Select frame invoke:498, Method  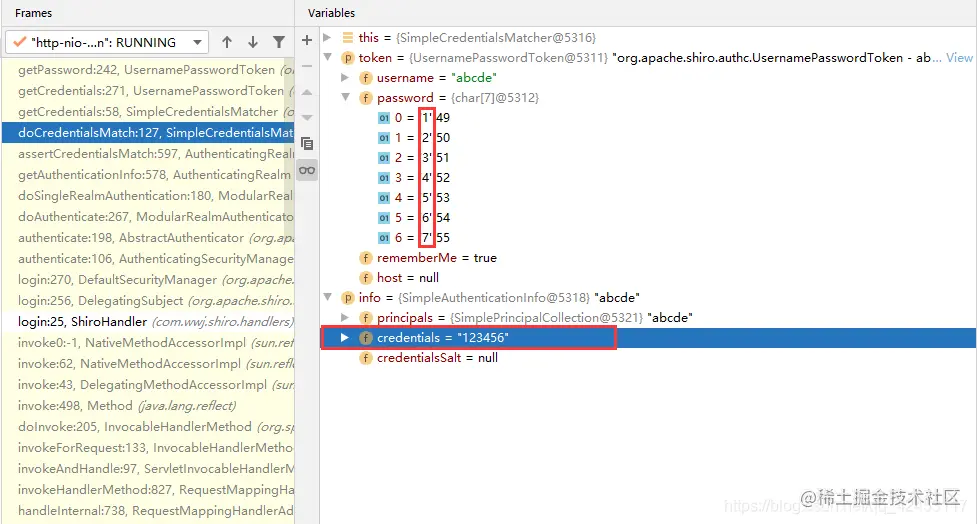click(x=148, y=406)
